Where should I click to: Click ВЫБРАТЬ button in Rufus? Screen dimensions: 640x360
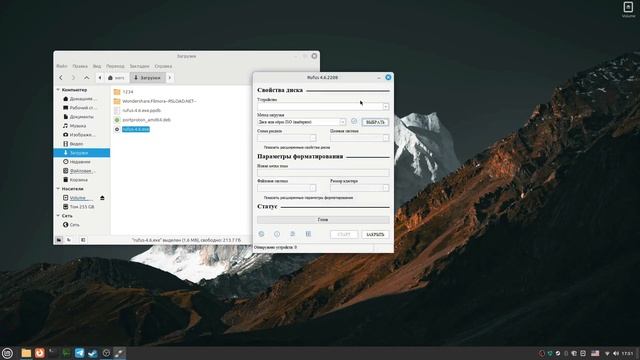375,122
